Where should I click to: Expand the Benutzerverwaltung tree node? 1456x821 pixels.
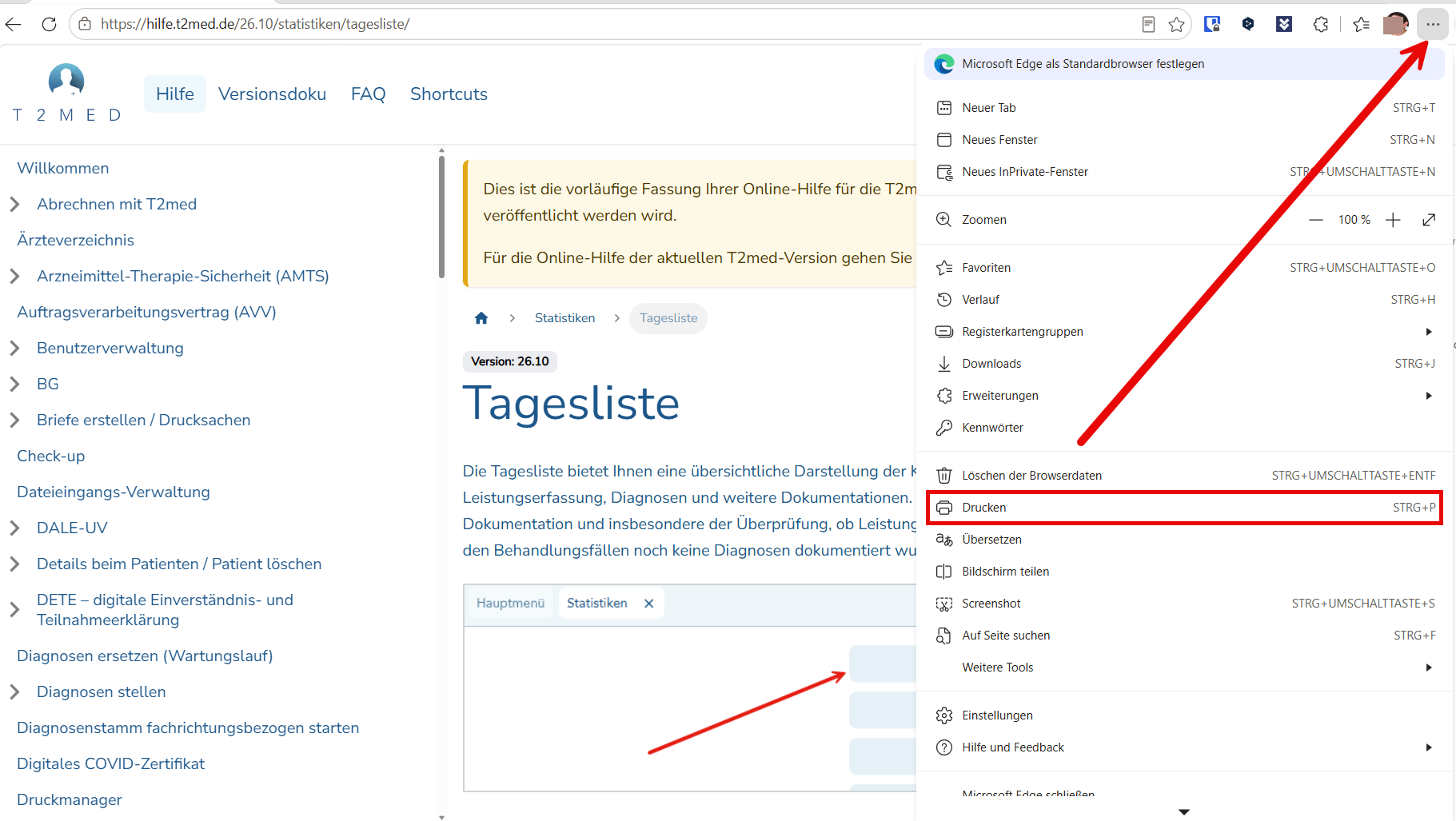(14, 349)
